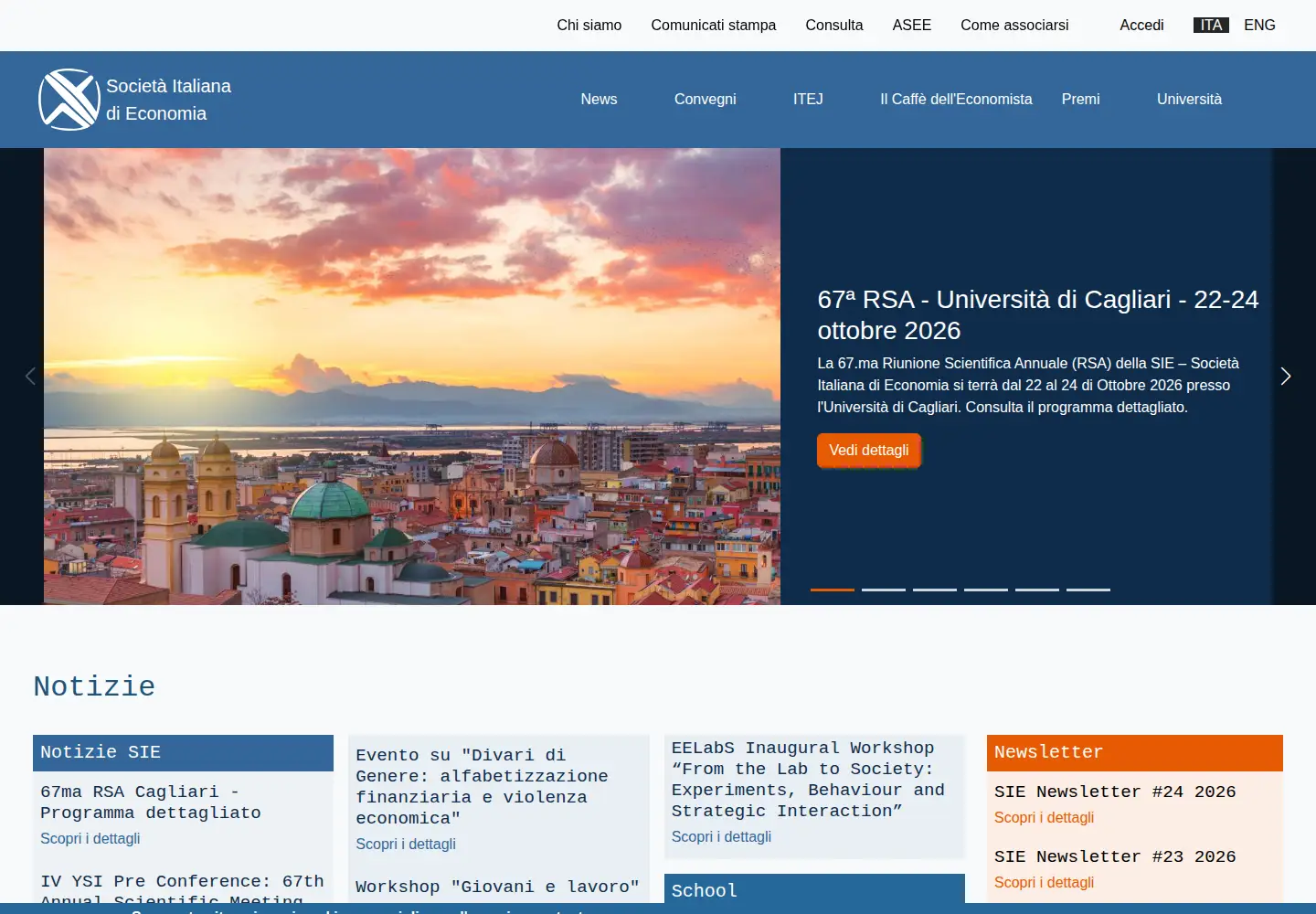Image resolution: width=1316 pixels, height=914 pixels.
Task: Switch site language to ENG
Action: [x=1259, y=26]
